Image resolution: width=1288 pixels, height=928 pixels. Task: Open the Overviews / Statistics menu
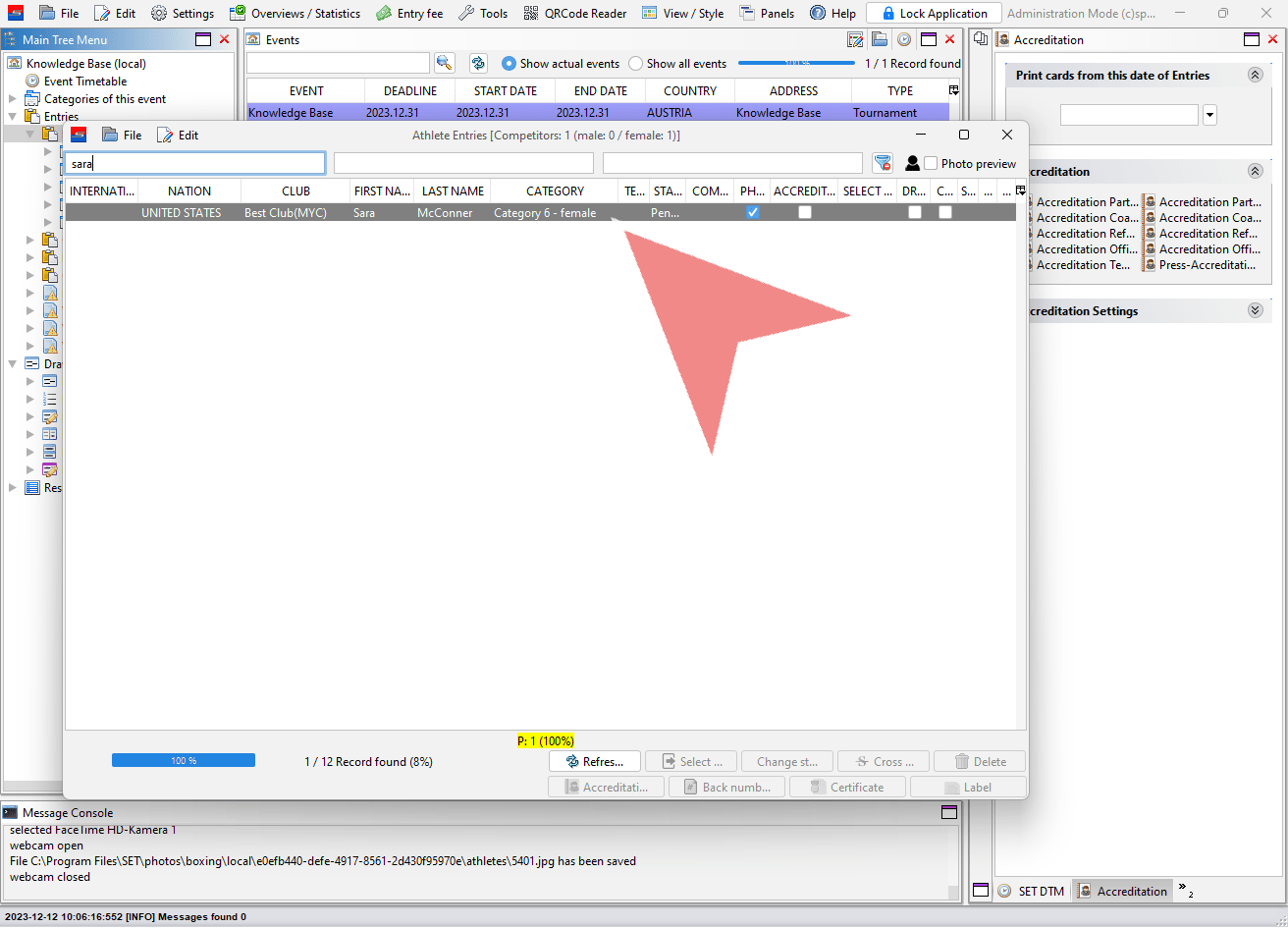point(295,14)
